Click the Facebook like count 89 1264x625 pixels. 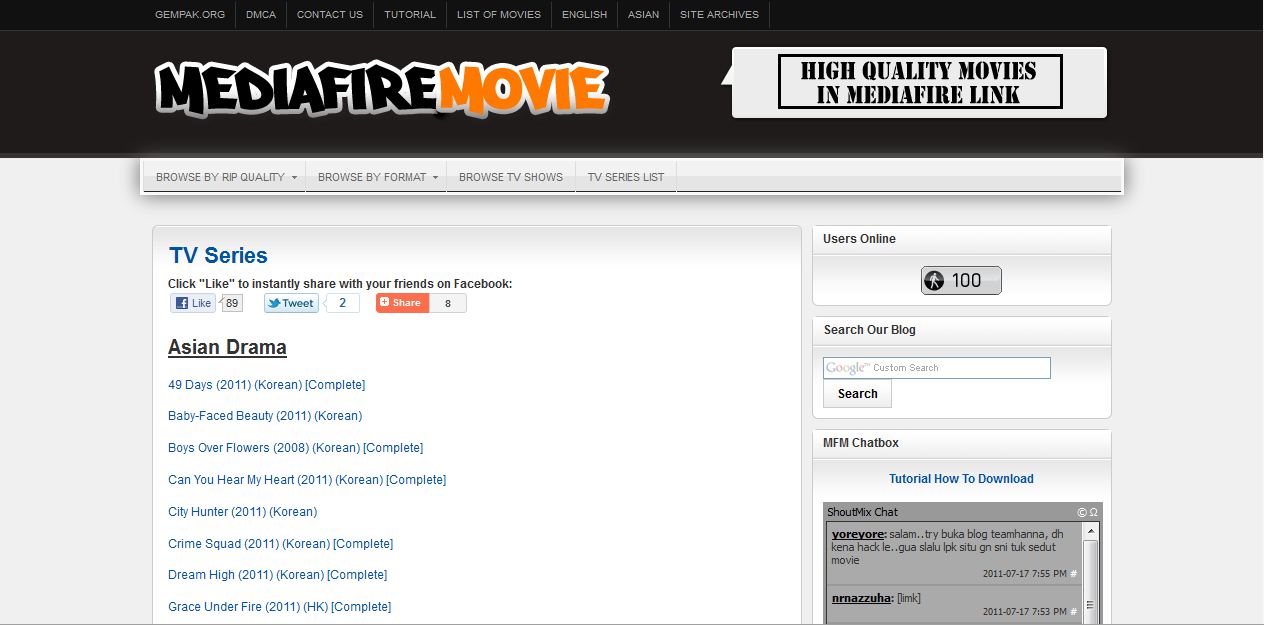(232, 303)
